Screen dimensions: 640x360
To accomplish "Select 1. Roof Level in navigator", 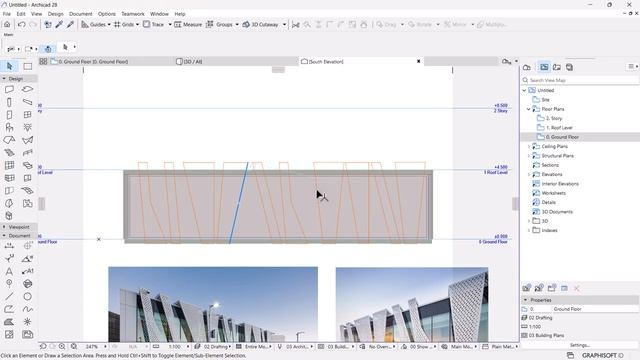I will 559,128.
